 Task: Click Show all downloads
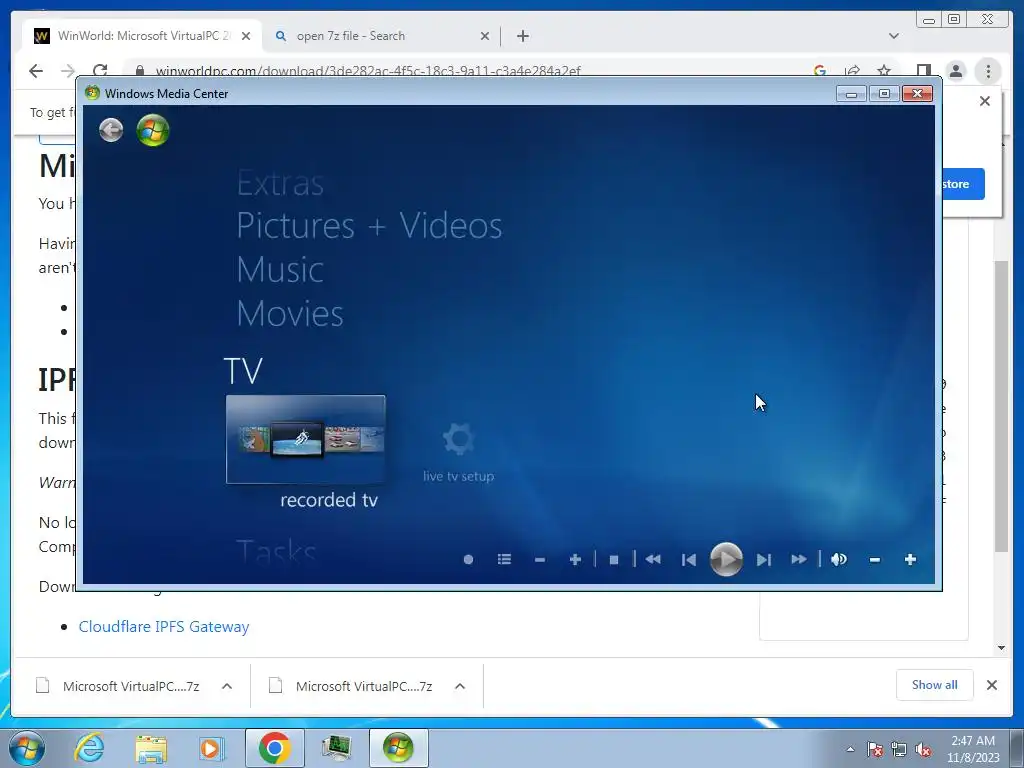pyautogui.click(x=935, y=685)
